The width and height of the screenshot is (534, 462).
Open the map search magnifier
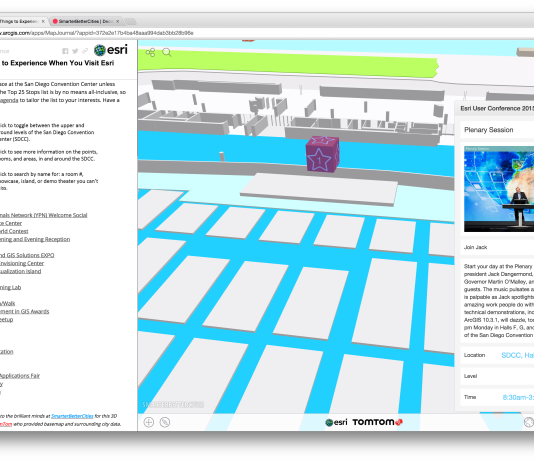pyautogui.click(x=167, y=52)
